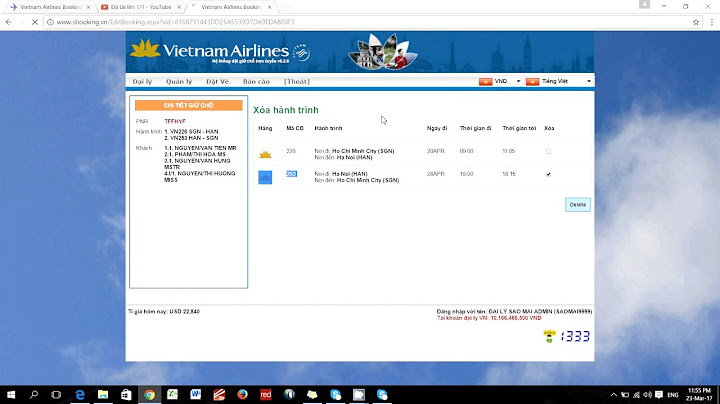The height and width of the screenshot is (404, 720).
Task: Open the red 'red' app in taskbar
Action: [266, 394]
